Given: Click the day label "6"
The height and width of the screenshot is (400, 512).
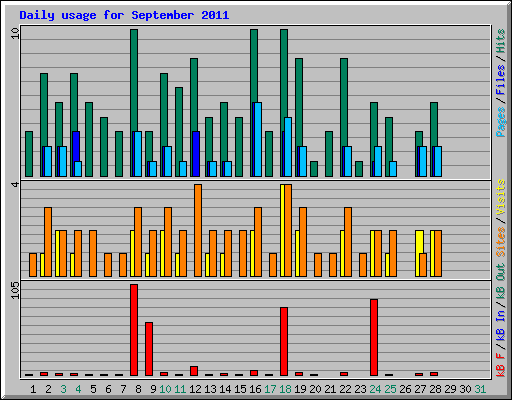Looking at the screenshot, I should tap(108, 389).
